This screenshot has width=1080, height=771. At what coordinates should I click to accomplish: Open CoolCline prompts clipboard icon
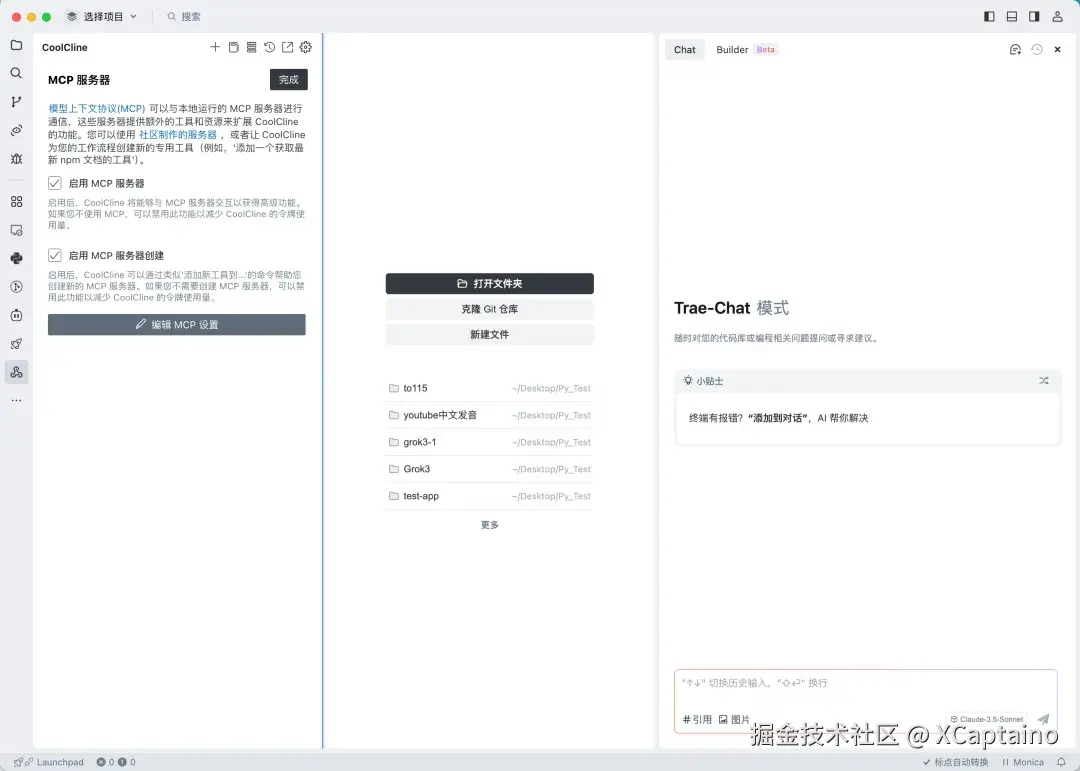[233, 47]
